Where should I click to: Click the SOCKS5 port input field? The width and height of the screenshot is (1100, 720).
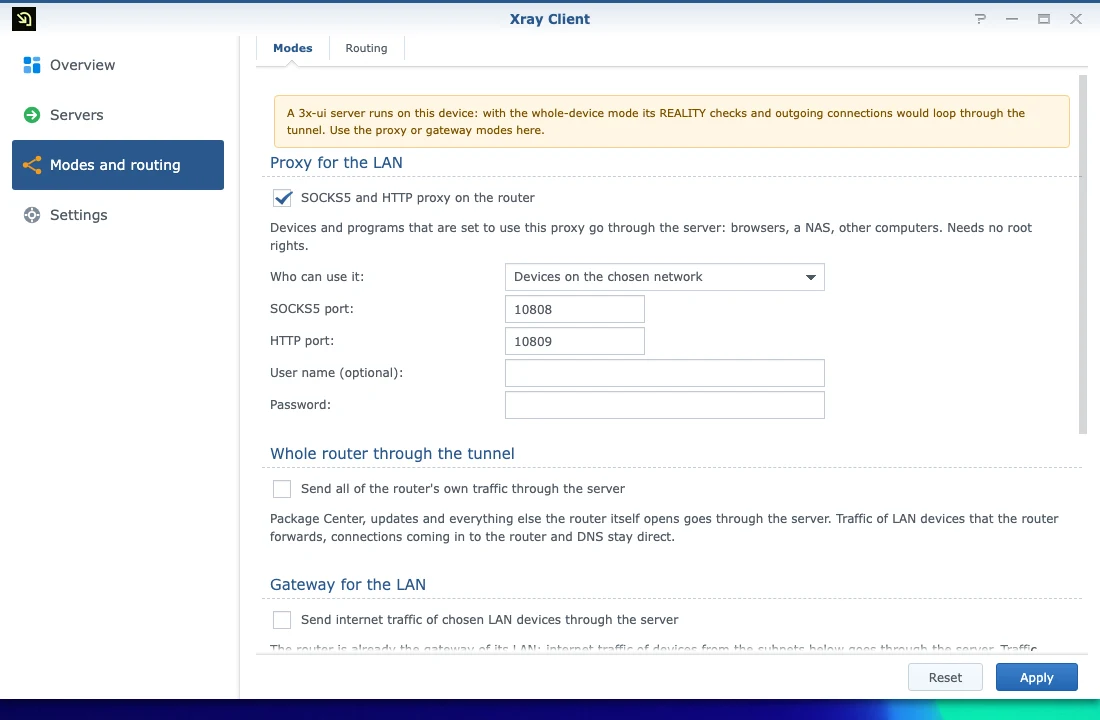click(575, 309)
